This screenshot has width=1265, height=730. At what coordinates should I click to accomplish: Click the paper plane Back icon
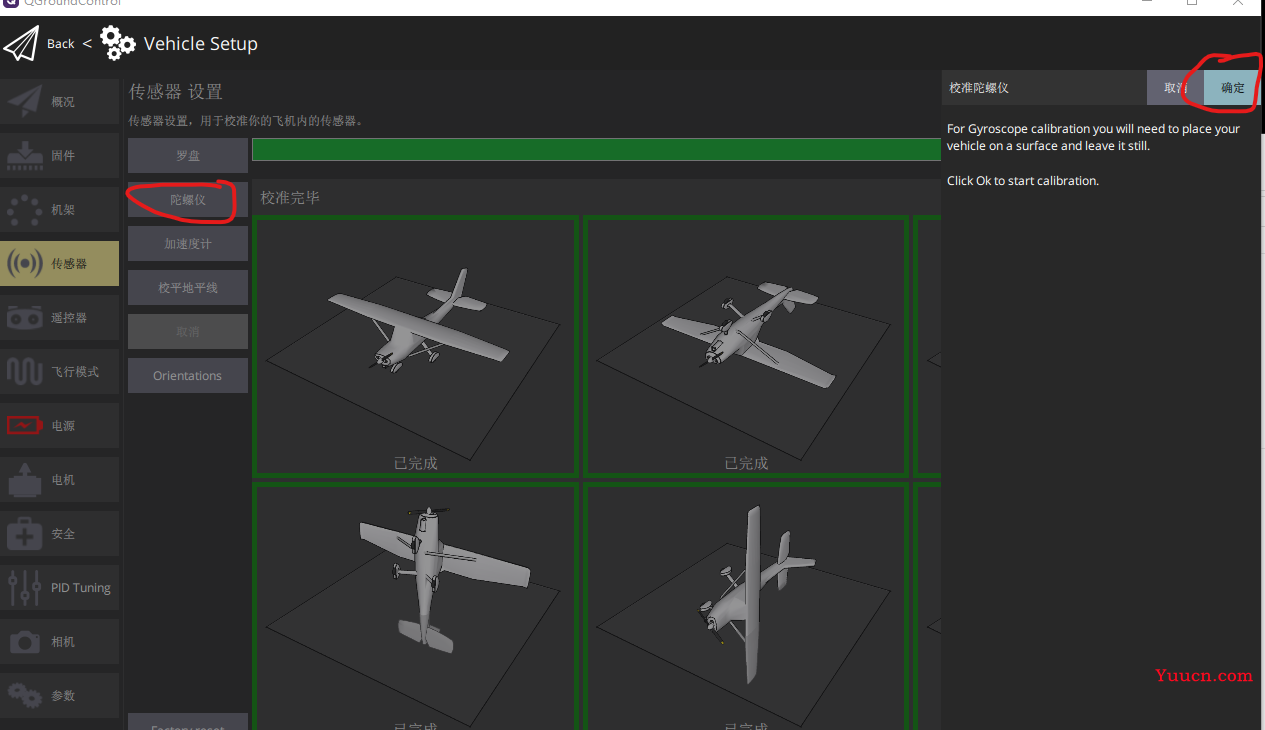coord(21,44)
